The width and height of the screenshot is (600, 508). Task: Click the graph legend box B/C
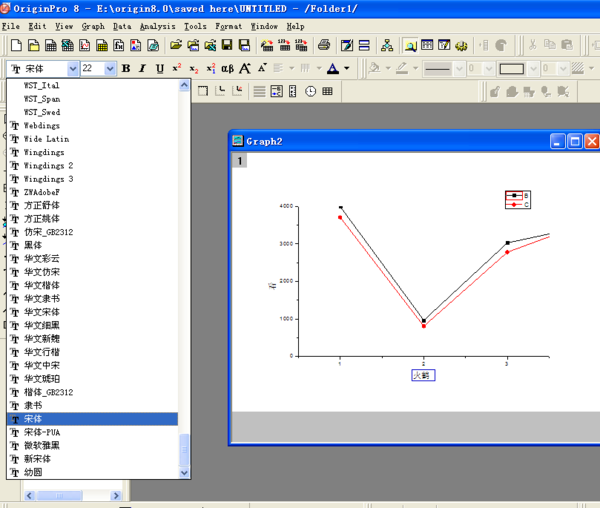[518, 200]
